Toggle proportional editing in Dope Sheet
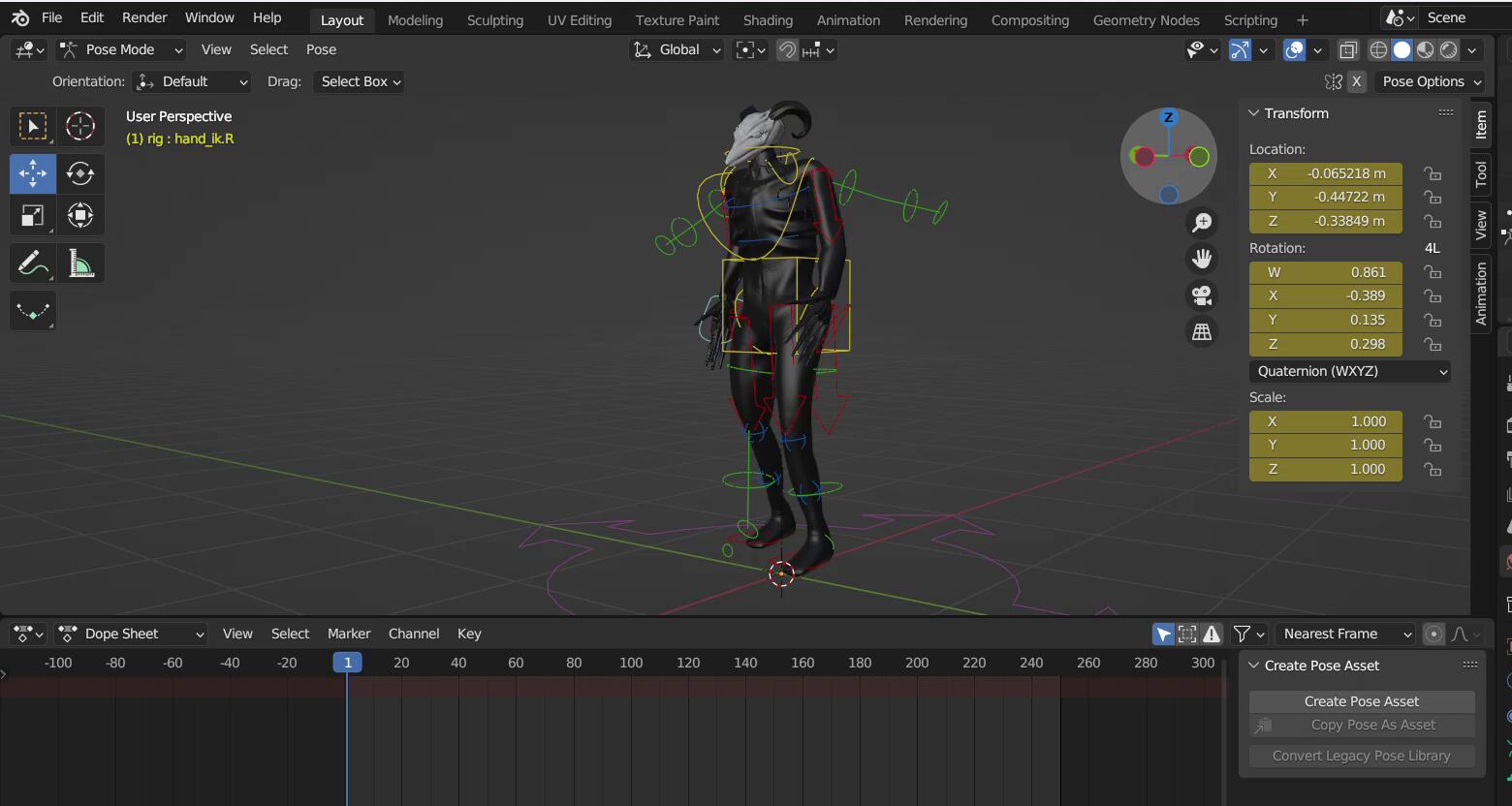This screenshot has width=1512, height=806. click(x=1433, y=635)
